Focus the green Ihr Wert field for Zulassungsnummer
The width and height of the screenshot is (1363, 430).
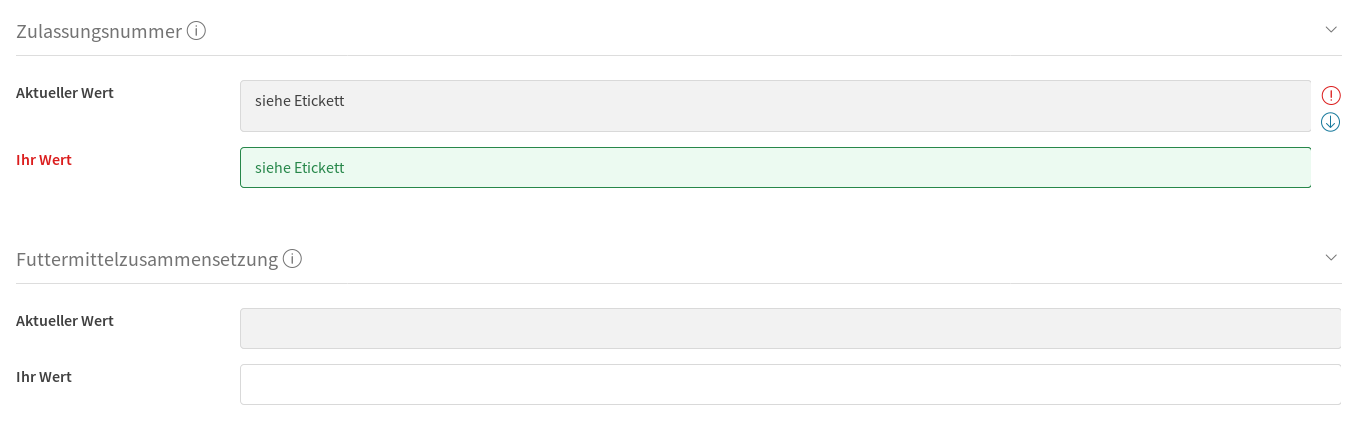point(775,168)
